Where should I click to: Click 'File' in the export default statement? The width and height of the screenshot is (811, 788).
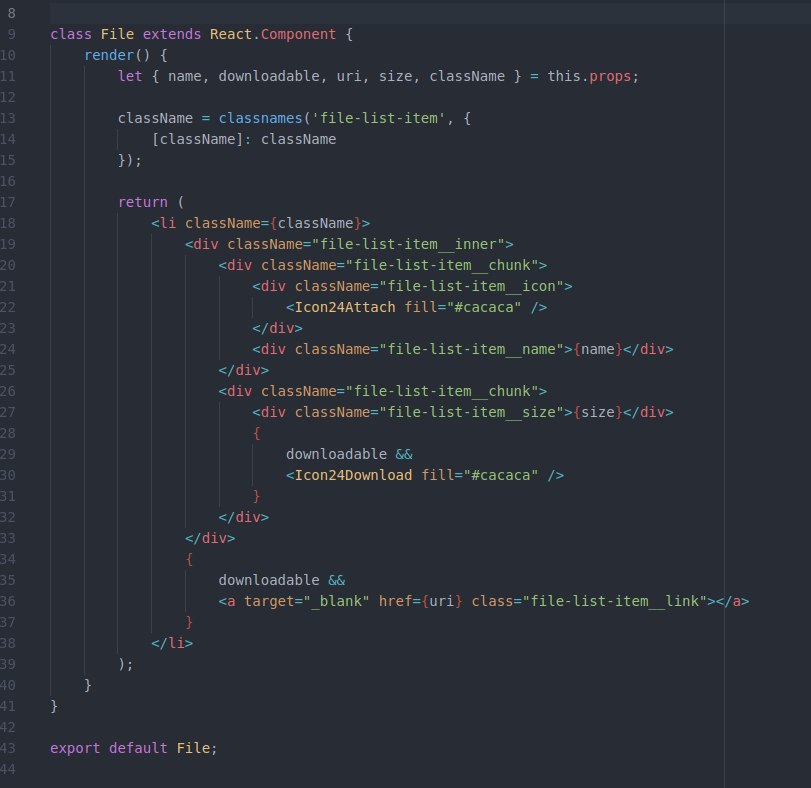(193, 749)
